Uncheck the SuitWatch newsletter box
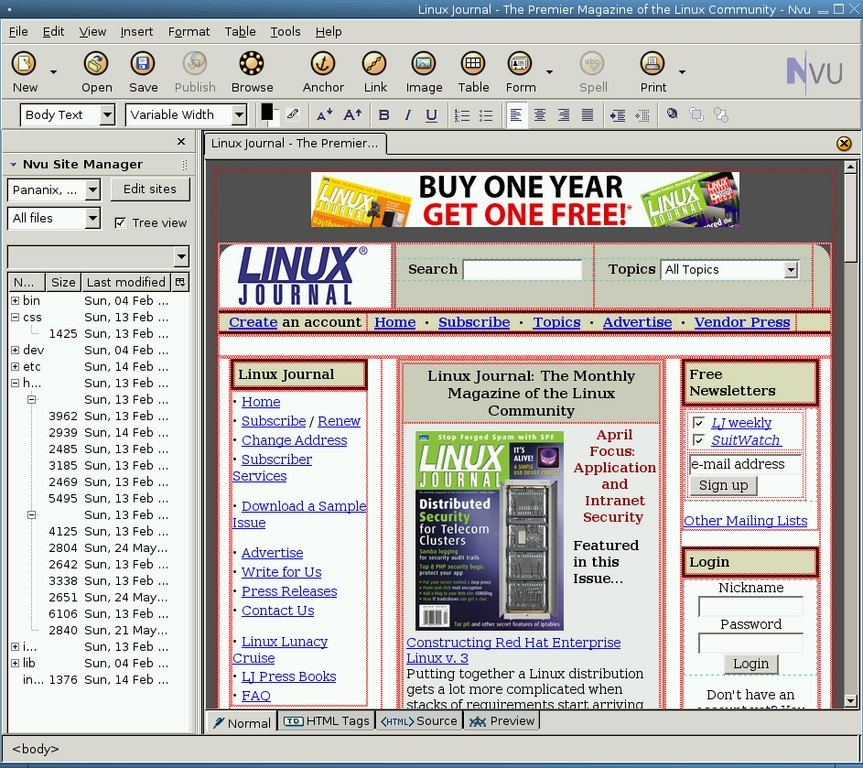 (x=698, y=439)
